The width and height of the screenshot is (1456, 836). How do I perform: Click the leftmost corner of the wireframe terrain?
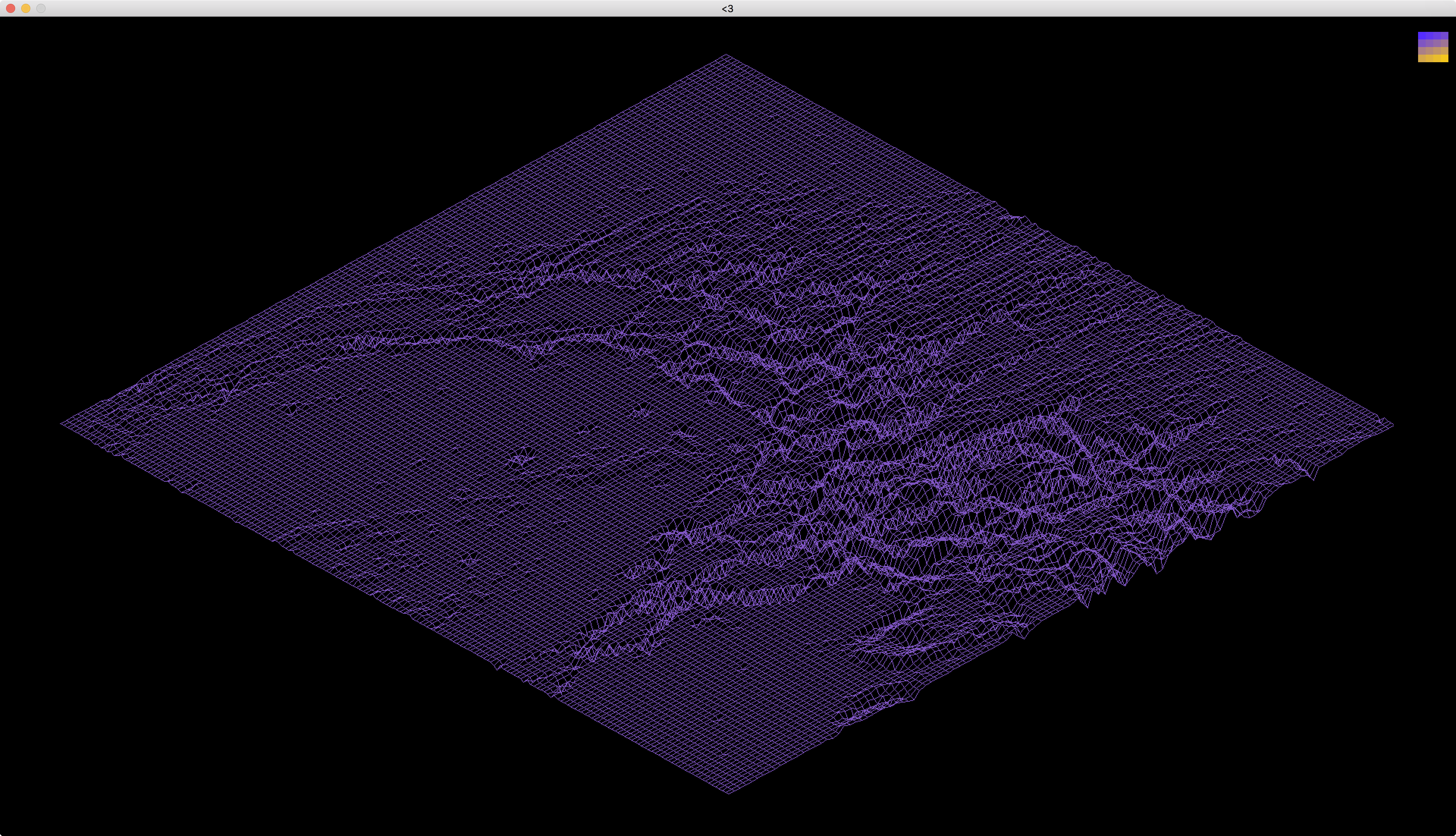point(61,424)
